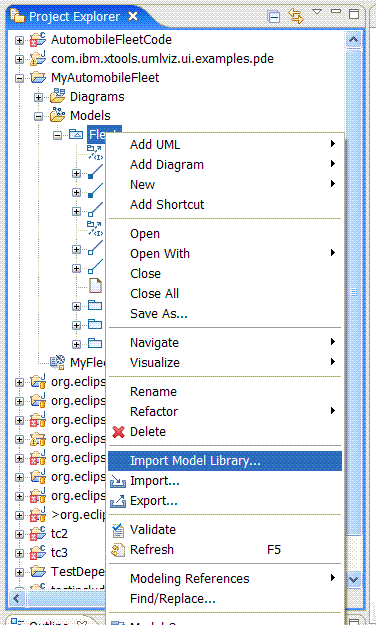Choose Open in the context menu
The height and width of the screenshot is (625, 376).
pos(225,234)
